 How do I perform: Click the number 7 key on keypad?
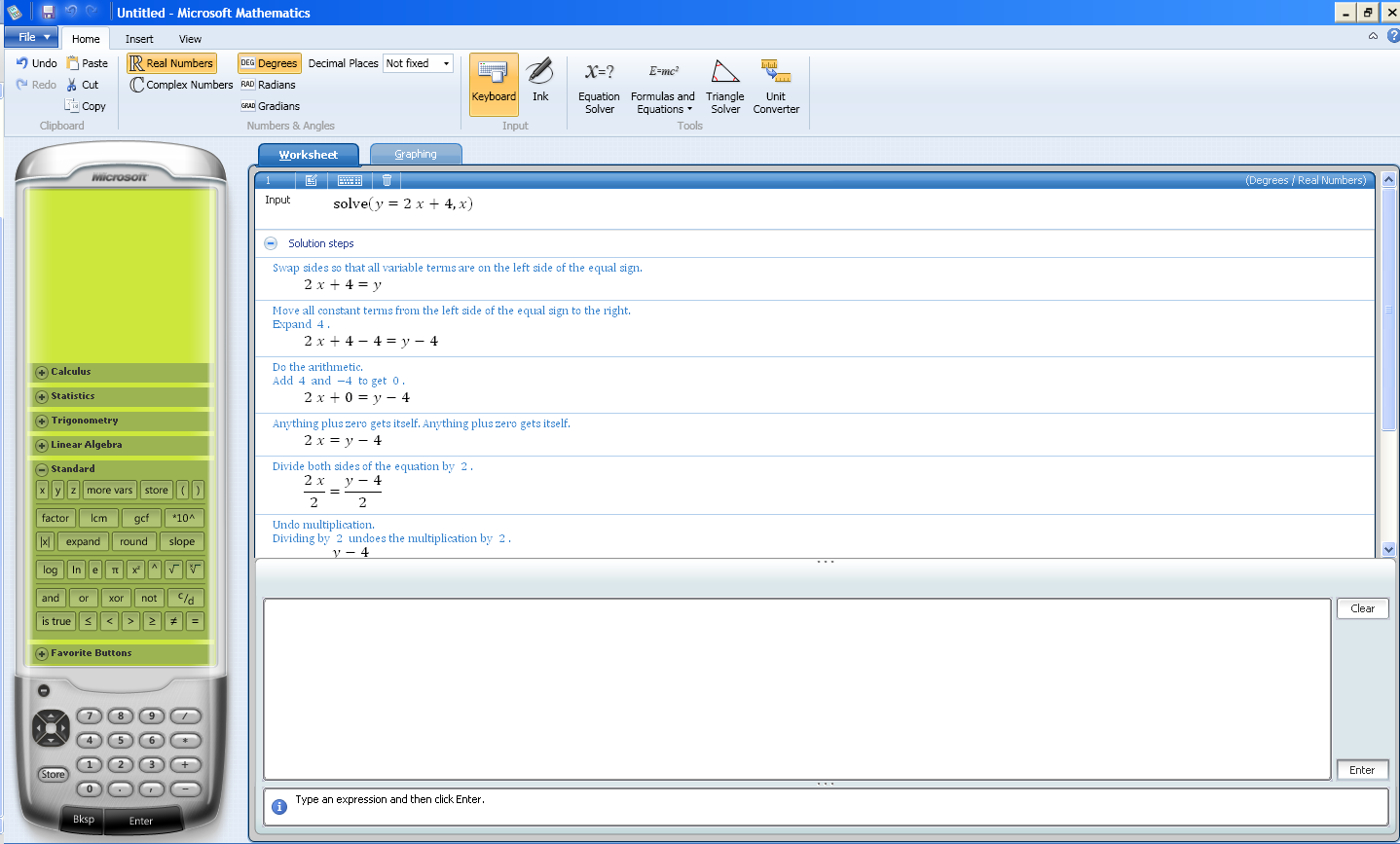(x=90, y=716)
